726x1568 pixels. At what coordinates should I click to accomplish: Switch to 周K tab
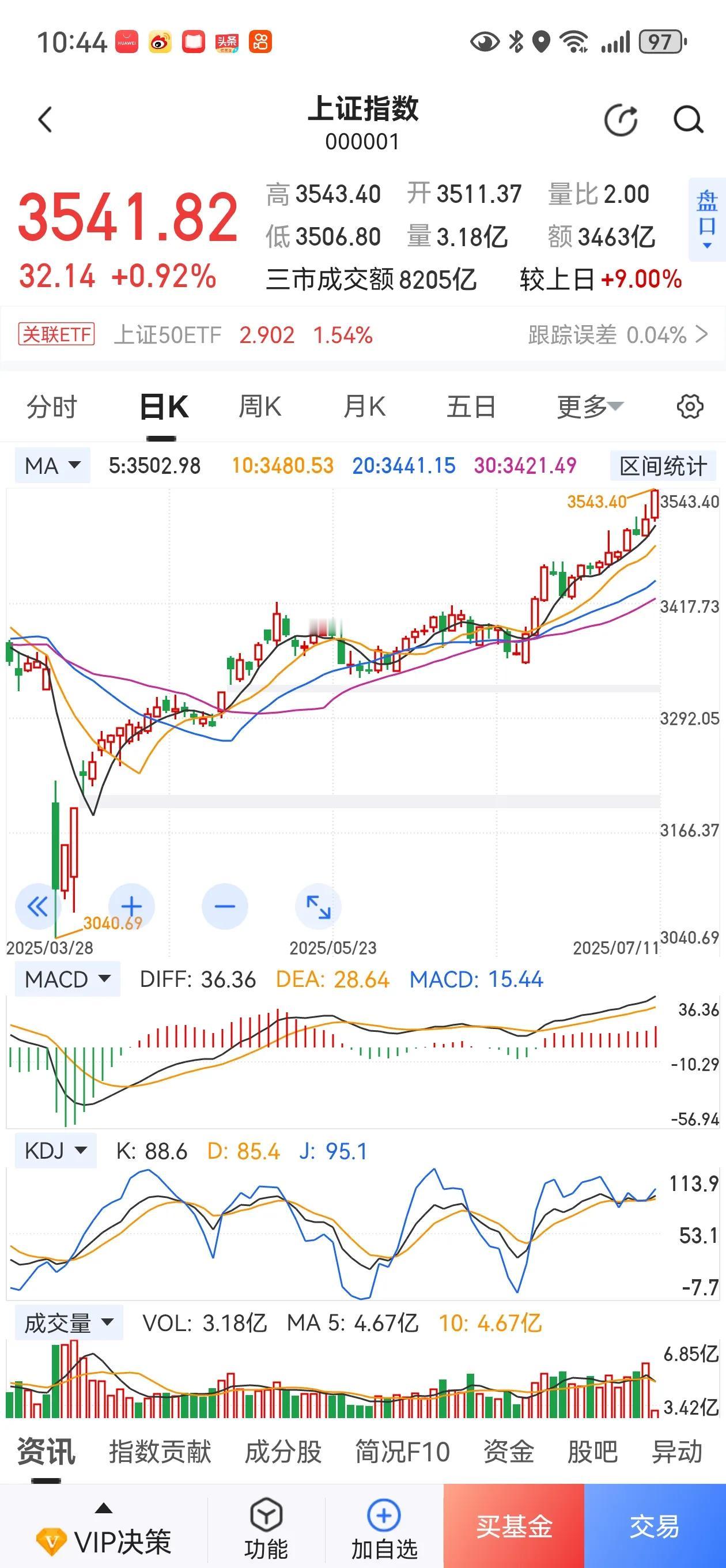(x=260, y=406)
